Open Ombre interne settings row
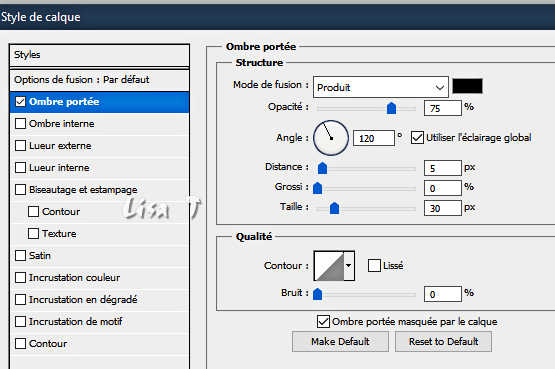555x369 pixels. [x=99, y=124]
